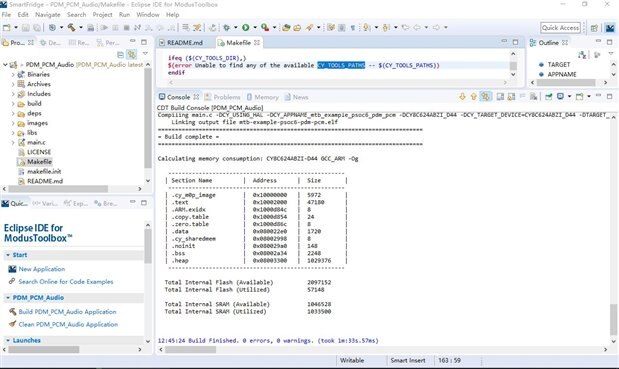Click the Resume debug toolbar icon
This screenshot has height=369, width=619.
pyautogui.click(x=105, y=28)
